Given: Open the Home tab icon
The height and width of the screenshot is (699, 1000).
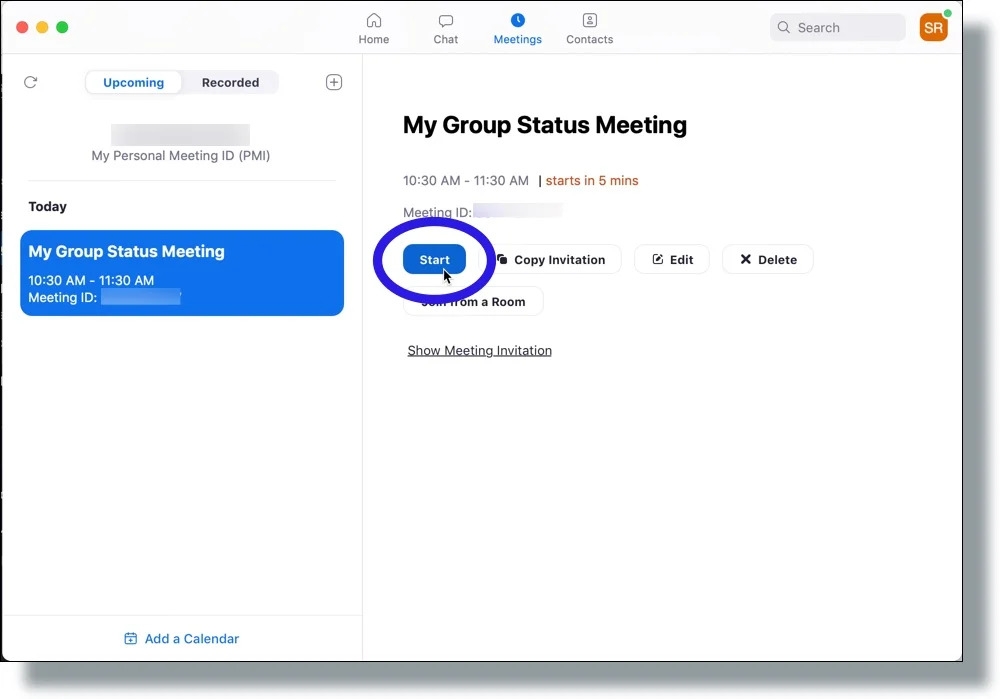Looking at the screenshot, I should click(x=374, y=20).
